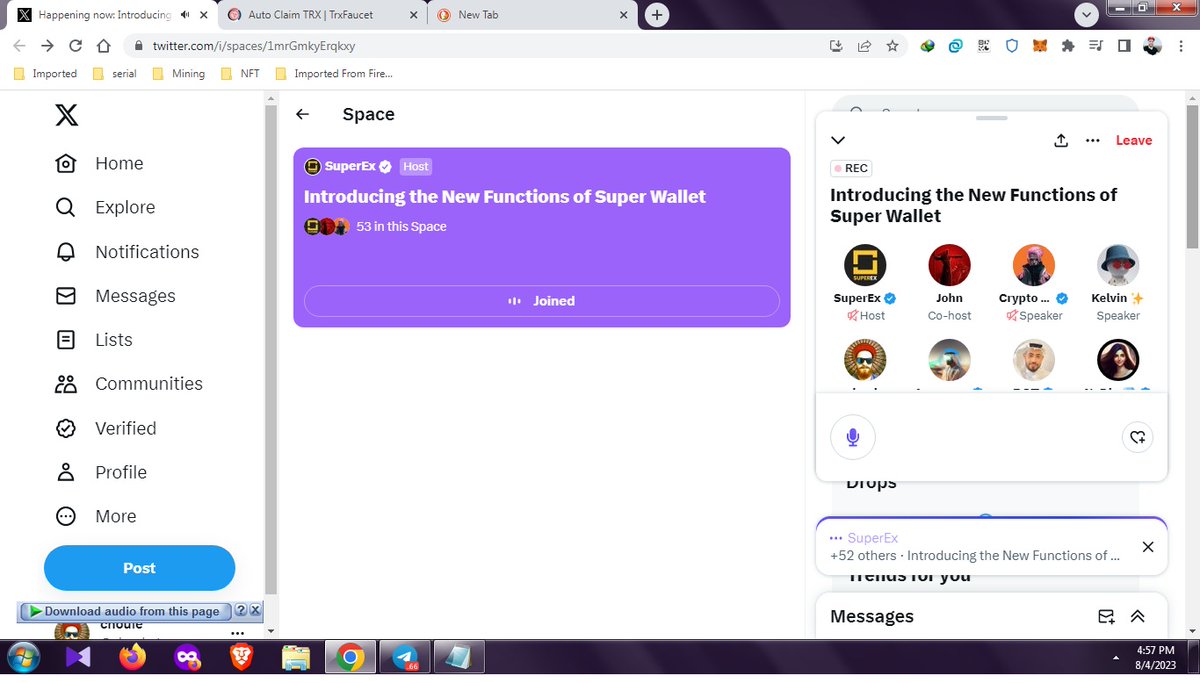Open the tab search dropdown chevron

1087,15
